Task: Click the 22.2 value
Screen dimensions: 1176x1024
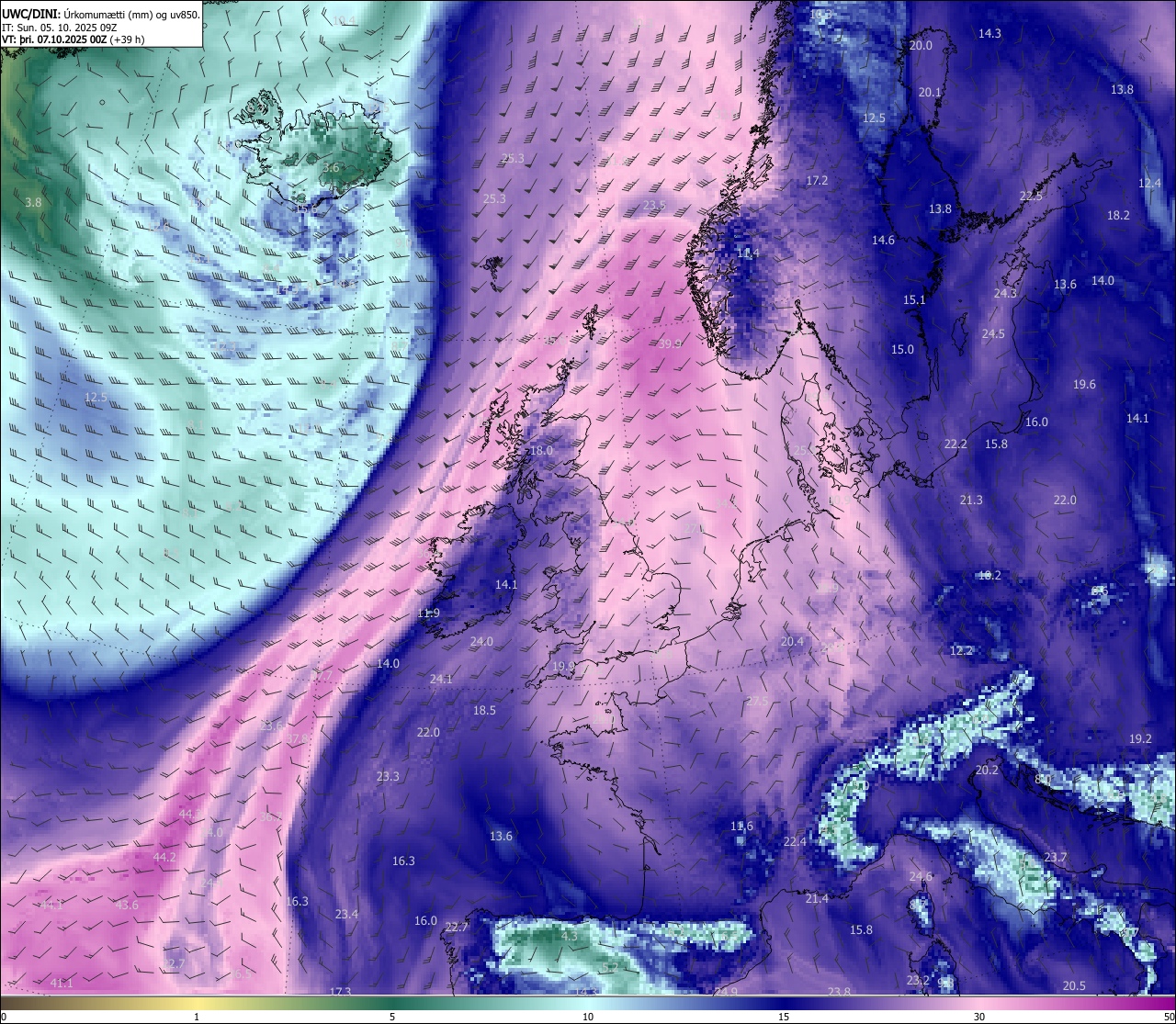Action: pos(955,444)
